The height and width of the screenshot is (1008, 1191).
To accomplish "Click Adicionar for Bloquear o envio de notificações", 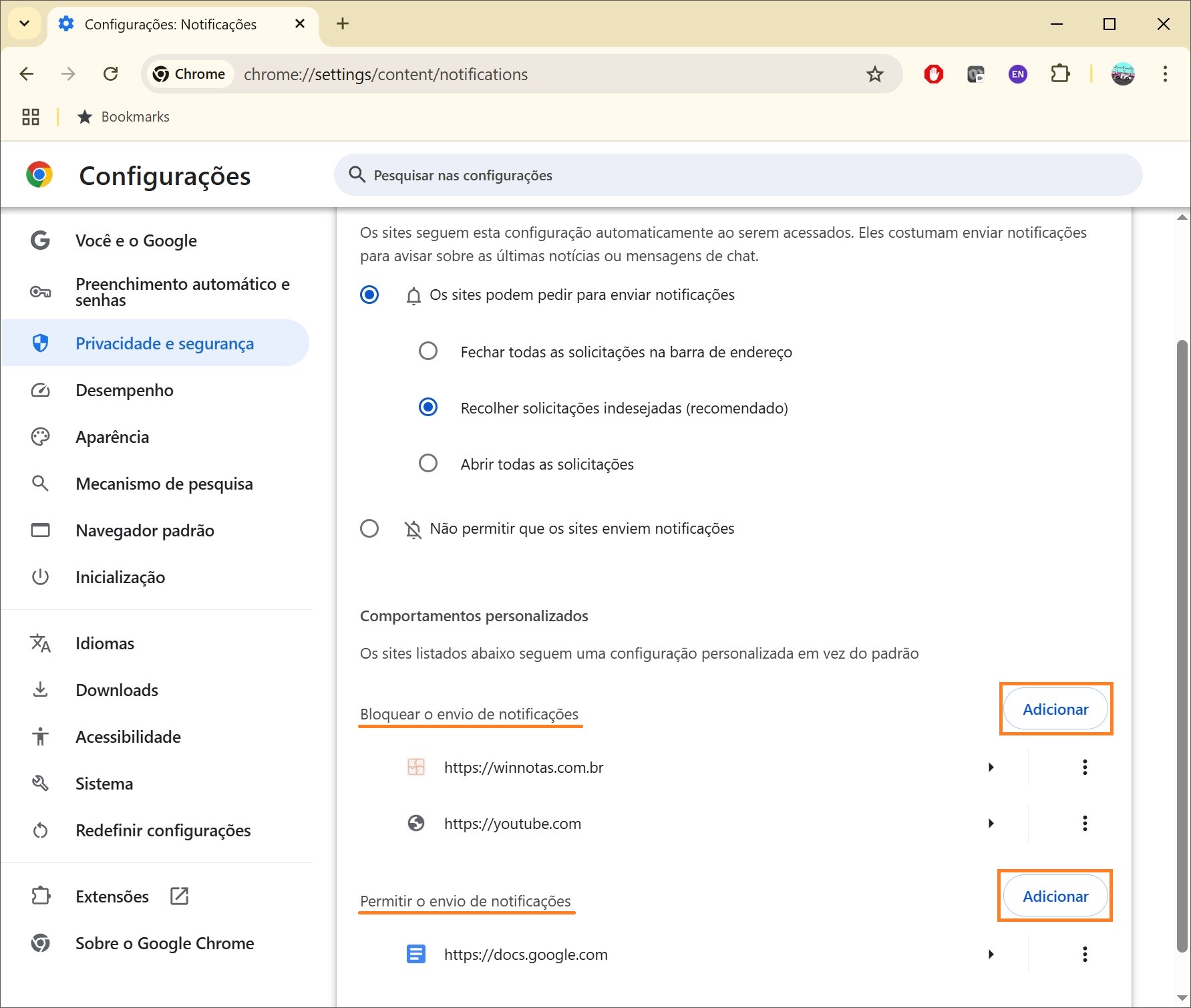I will [1055, 709].
